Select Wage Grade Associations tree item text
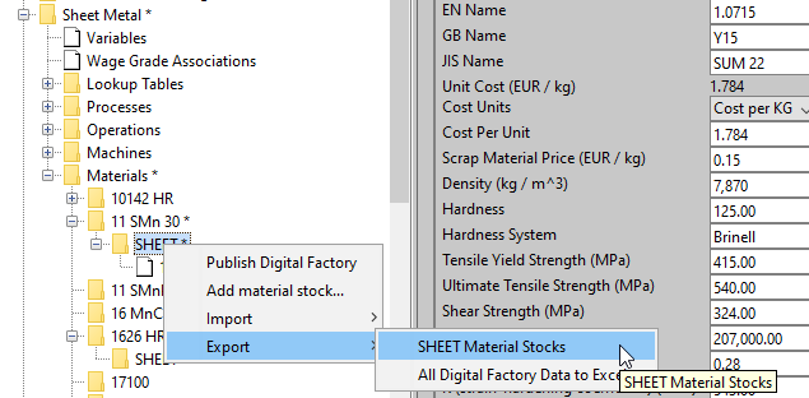Screen dimensions: 809x398 pyautogui.click(x=171, y=61)
